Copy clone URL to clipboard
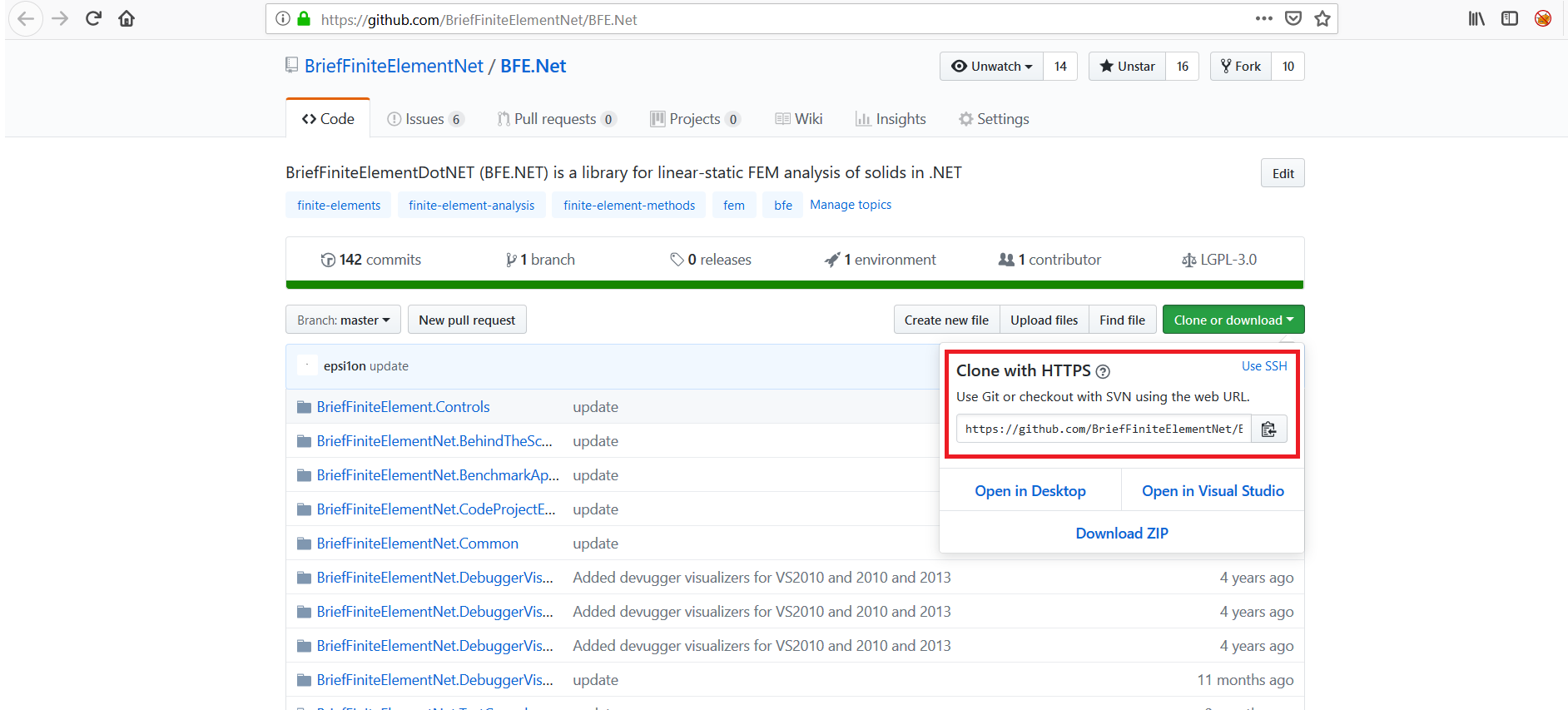The image size is (1568, 710). point(1269,429)
